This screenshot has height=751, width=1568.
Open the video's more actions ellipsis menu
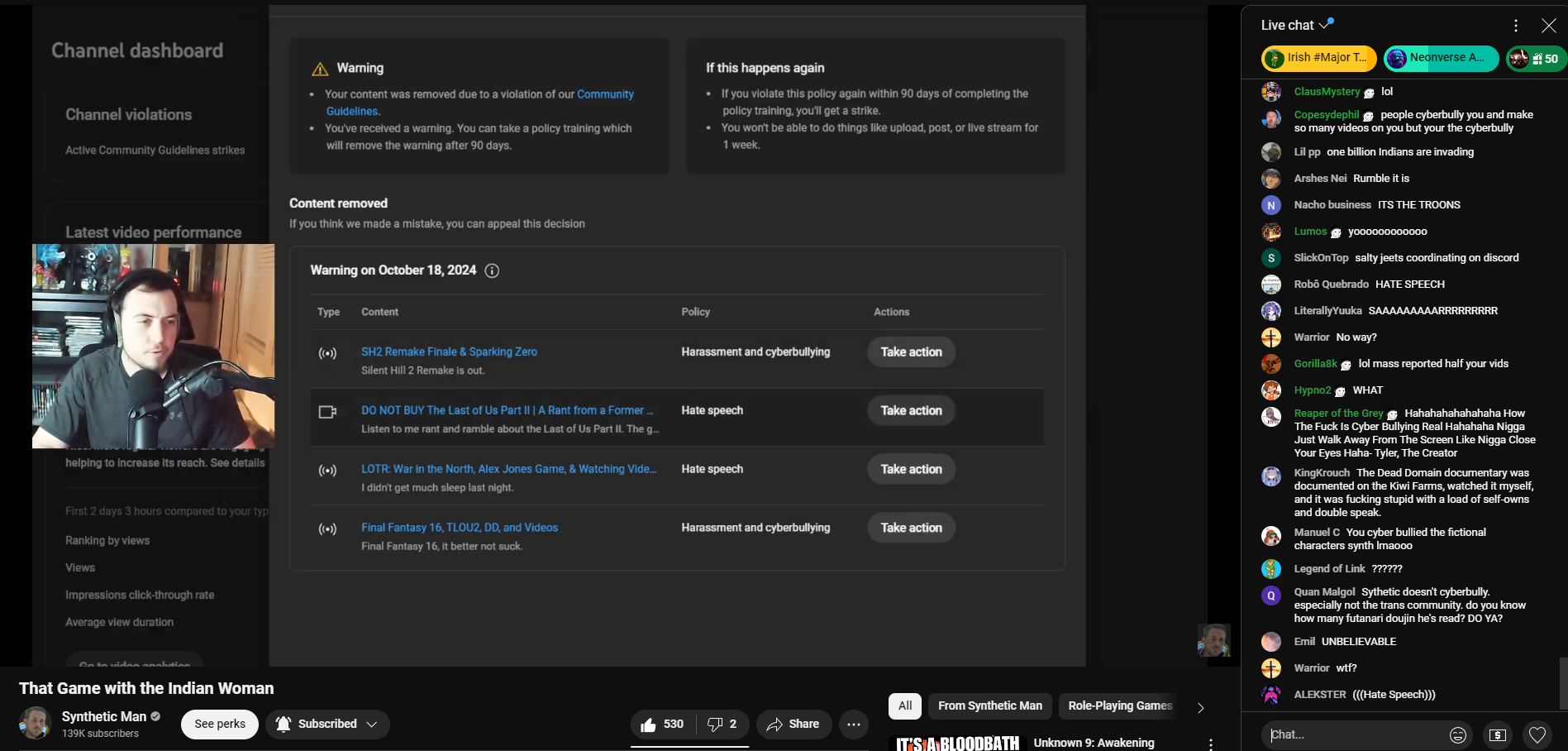coord(854,725)
